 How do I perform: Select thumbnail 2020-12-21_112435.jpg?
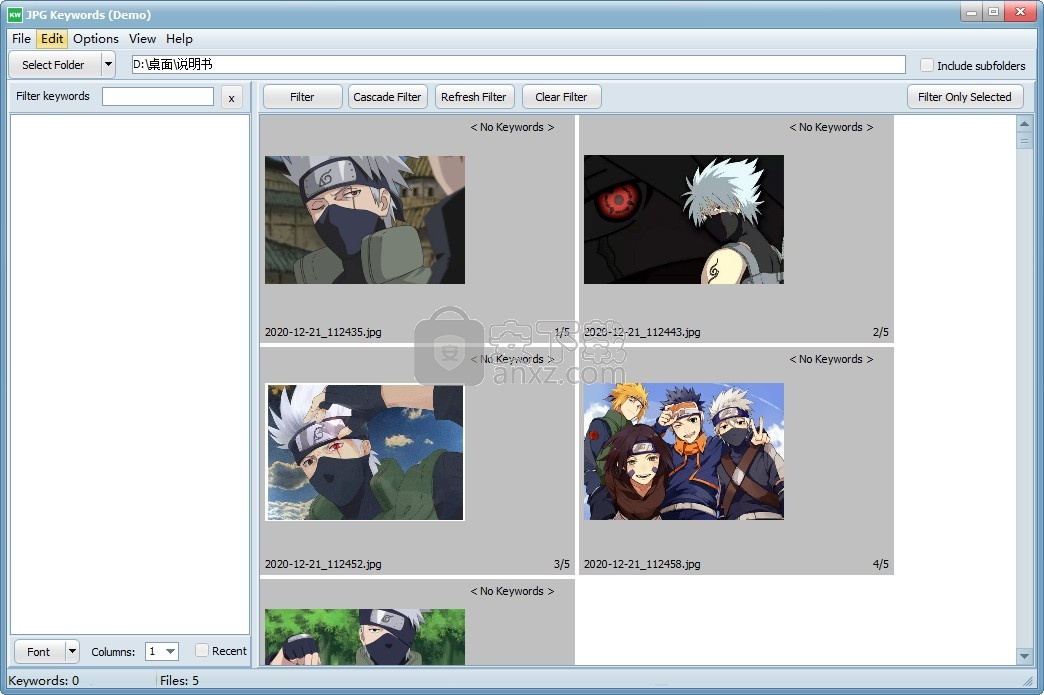(365, 220)
